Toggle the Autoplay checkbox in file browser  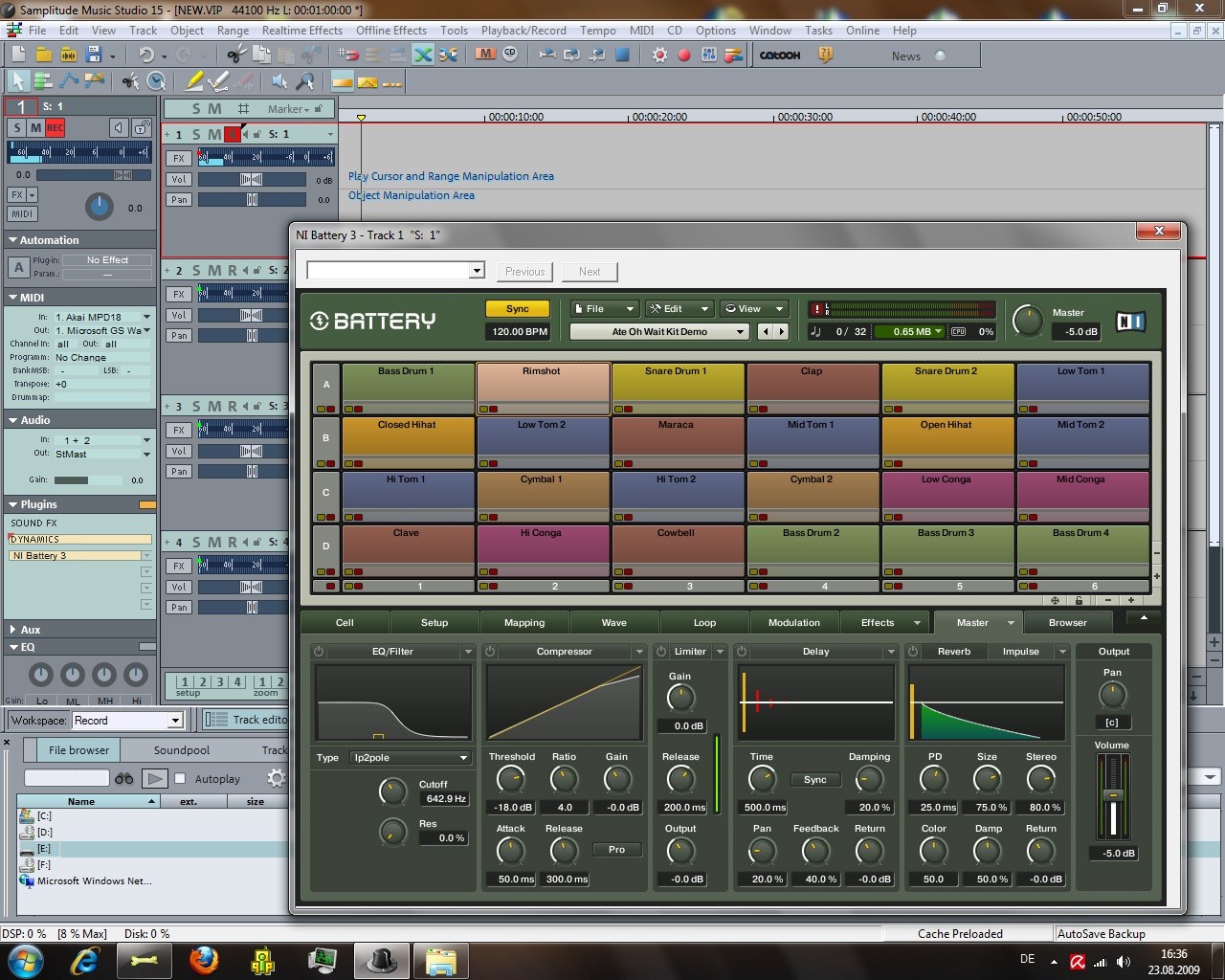pos(180,778)
